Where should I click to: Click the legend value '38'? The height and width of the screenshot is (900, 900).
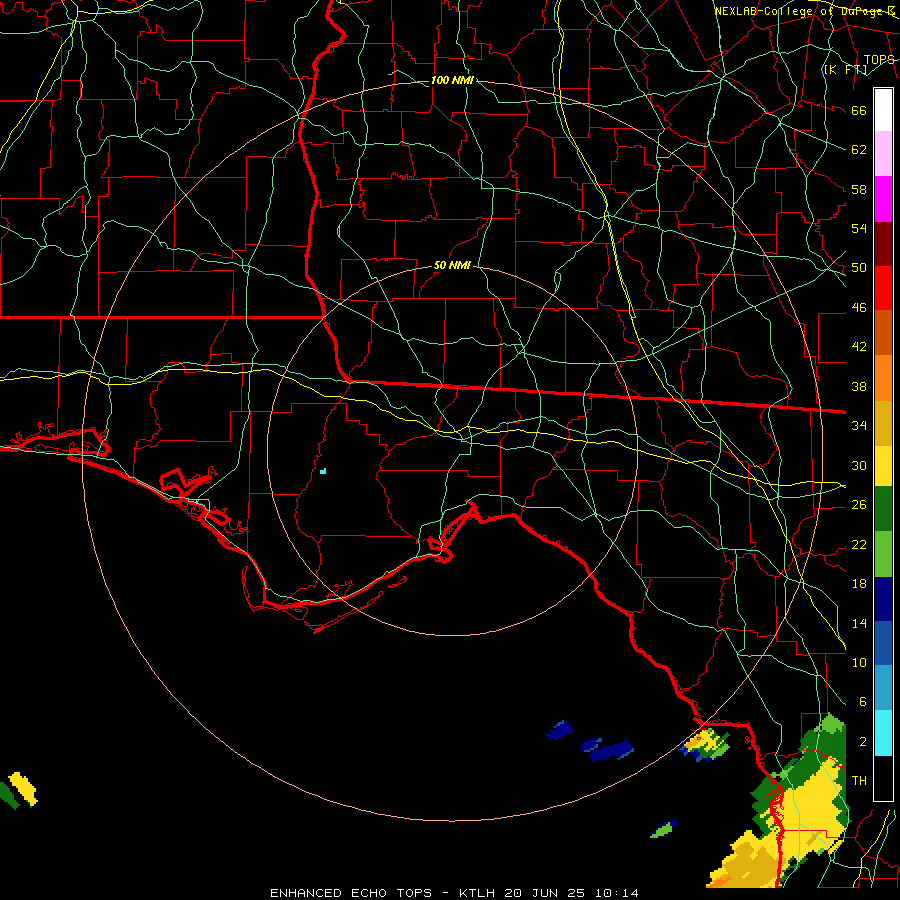tap(859, 386)
